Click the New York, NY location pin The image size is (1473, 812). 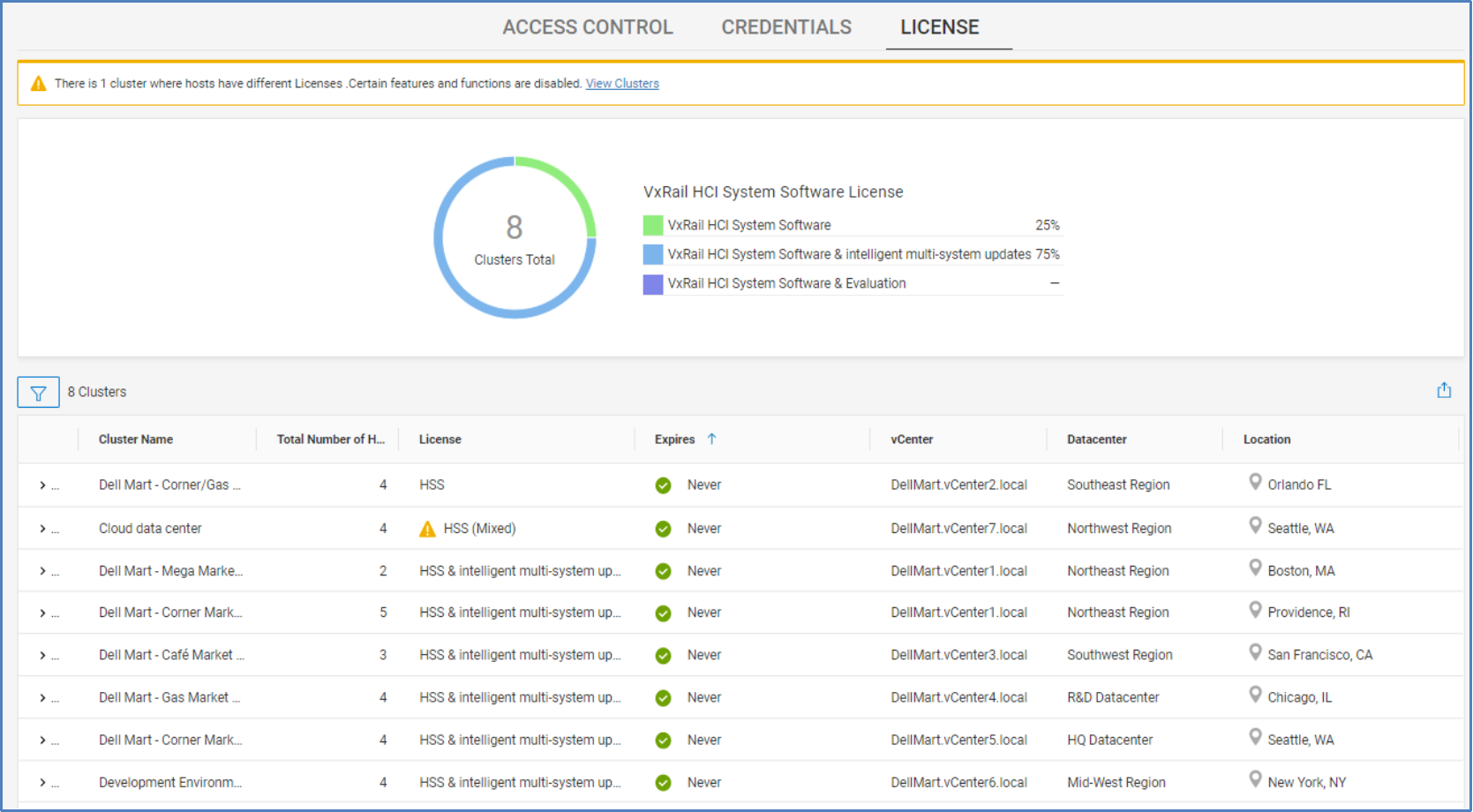pyautogui.click(x=1255, y=779)
